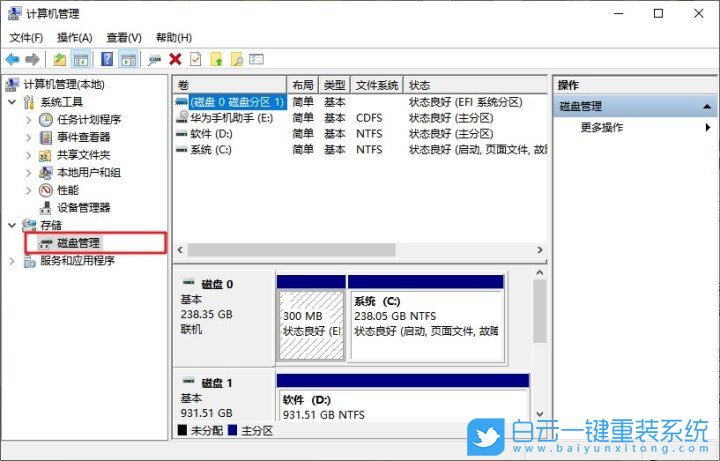Image resolution: width=720 pixels, height=461 pixels.
Task: Click the 华为手机助手 (E:) disc icon
Action: click(x=182, y=117)
